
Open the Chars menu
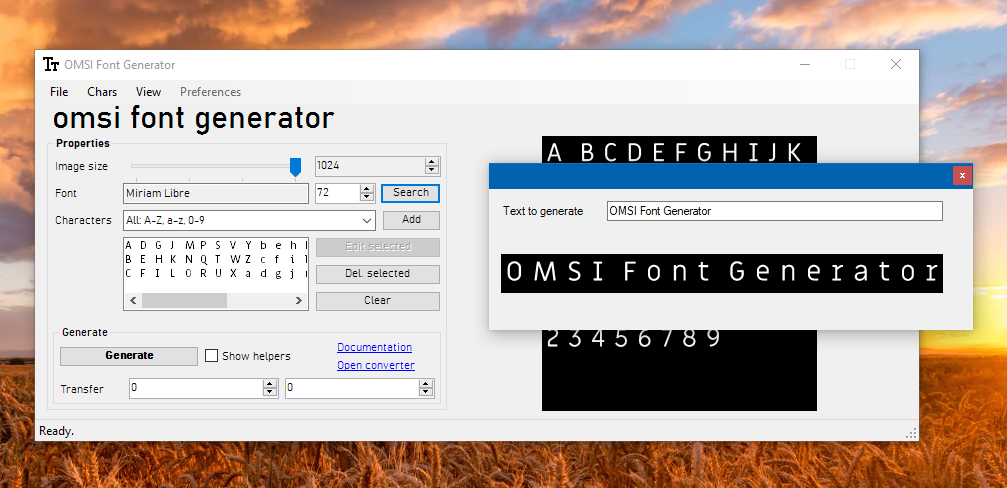tap(102, 92)
